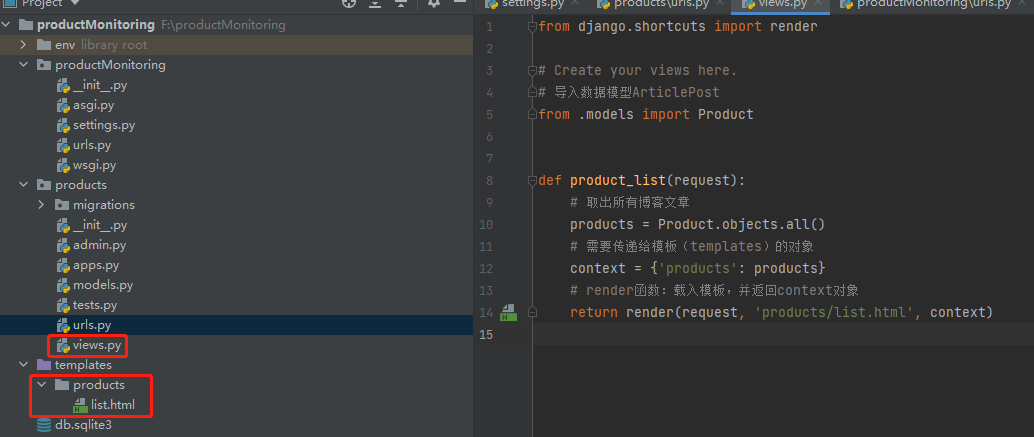
Task: Collapse the products app folder chevron
Action: coord(23,185)
